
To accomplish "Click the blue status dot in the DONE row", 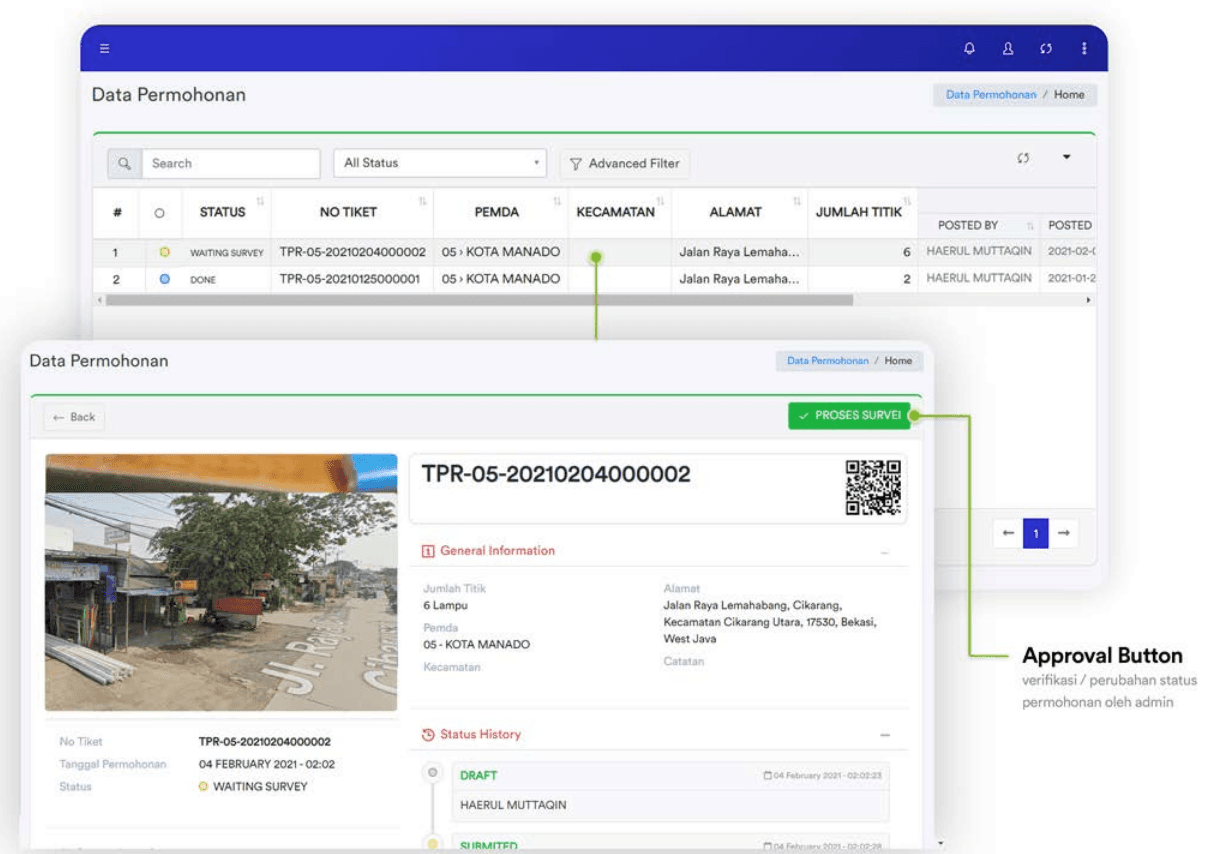I will 165,279.
